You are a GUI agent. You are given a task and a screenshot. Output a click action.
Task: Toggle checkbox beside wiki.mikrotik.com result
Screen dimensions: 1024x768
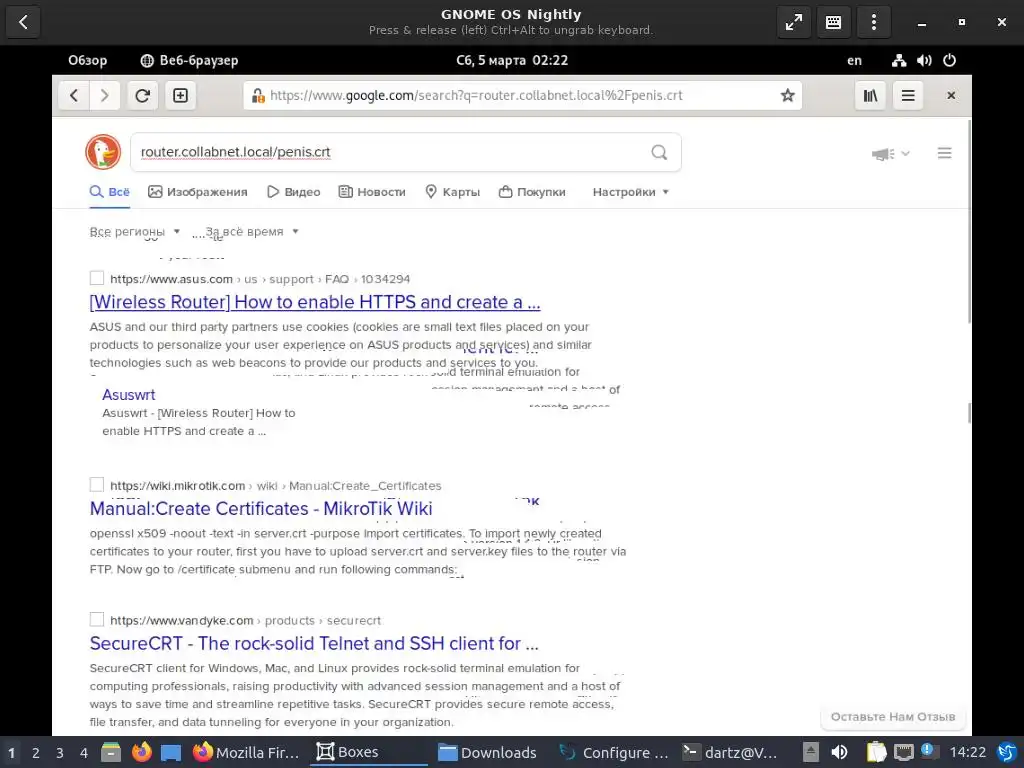point(97,485)
